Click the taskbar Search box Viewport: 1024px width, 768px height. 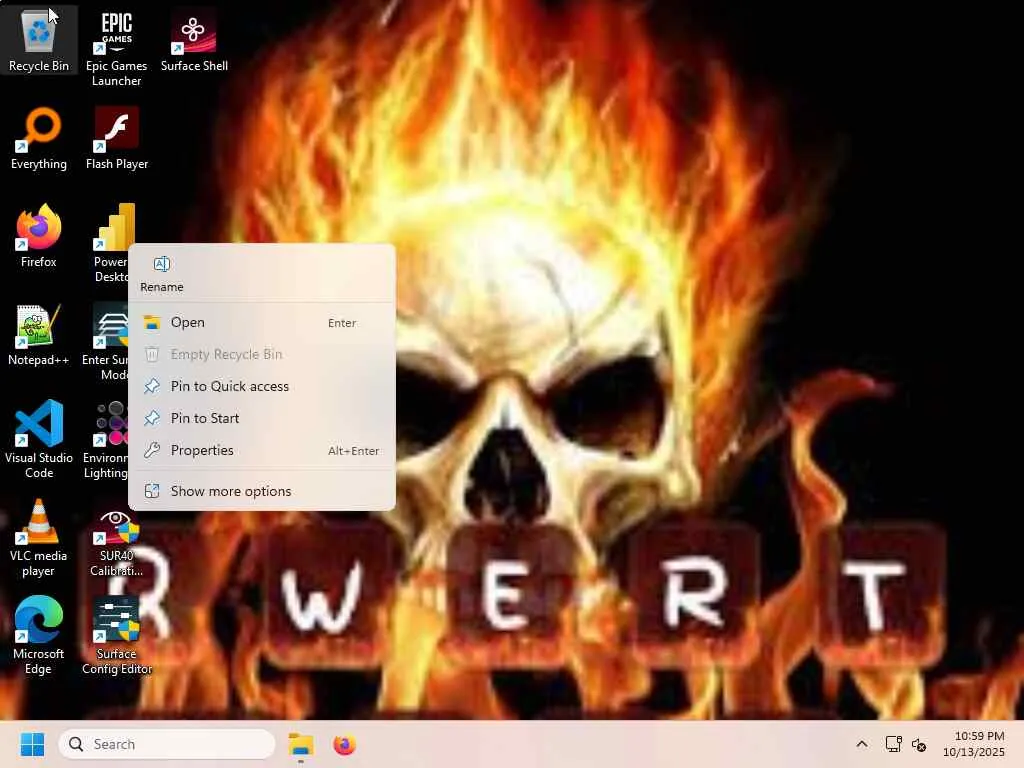[167, 744]
